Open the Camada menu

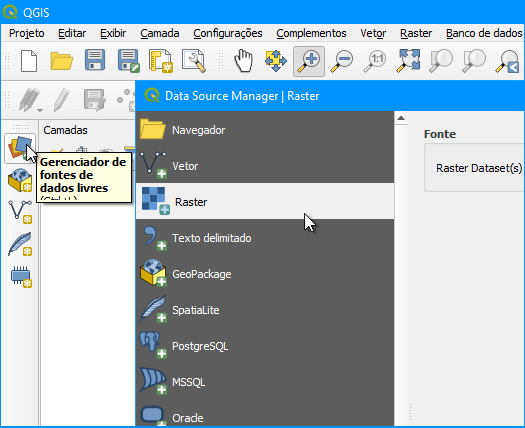coord(160,33)
